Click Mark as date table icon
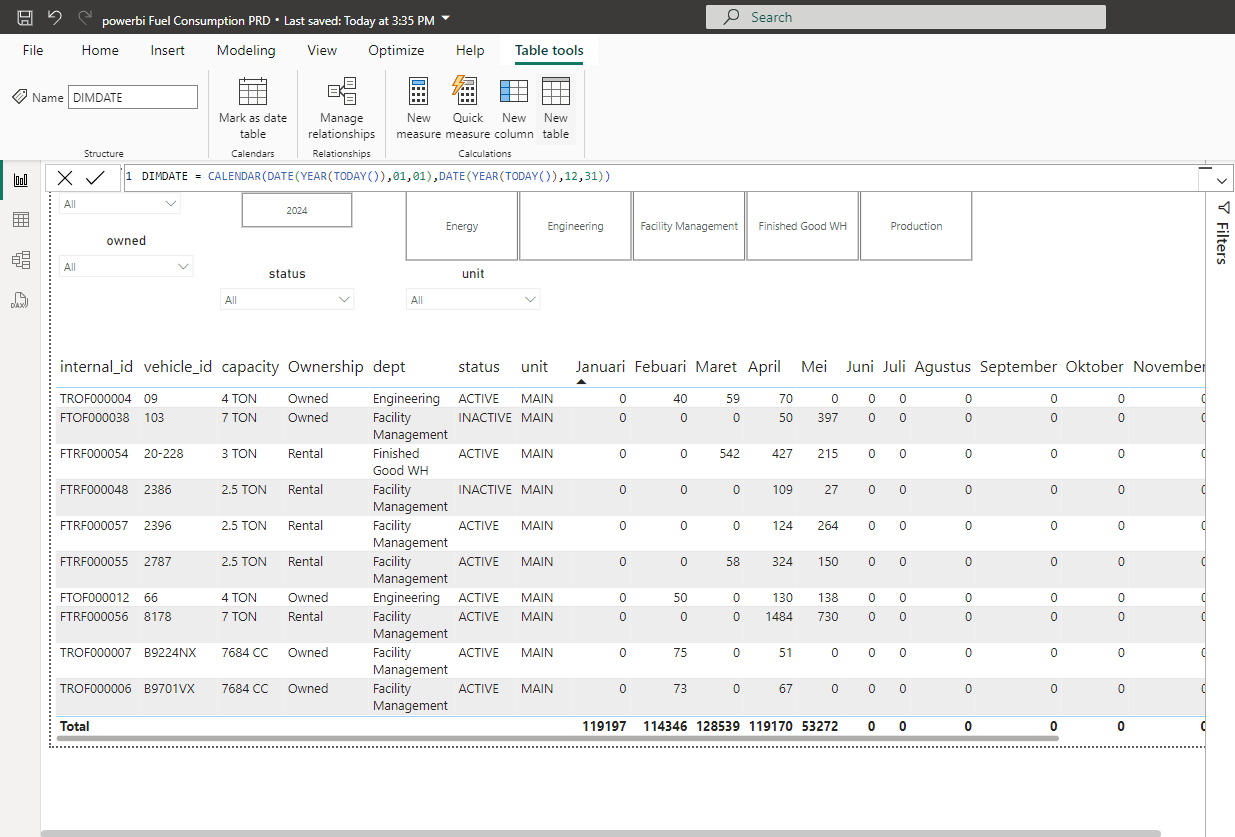1235x837 pixels. 253,92
